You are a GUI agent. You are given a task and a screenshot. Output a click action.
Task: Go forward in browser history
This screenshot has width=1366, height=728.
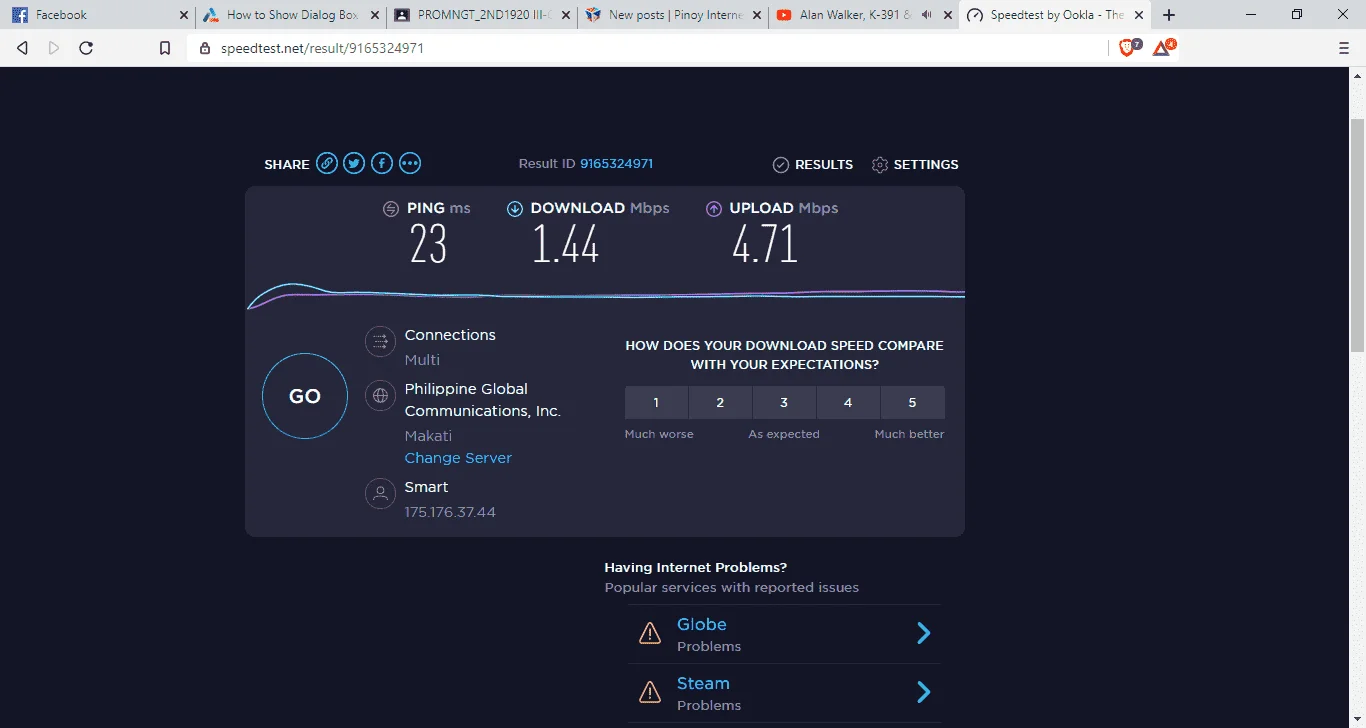click(x=54, y=48)
